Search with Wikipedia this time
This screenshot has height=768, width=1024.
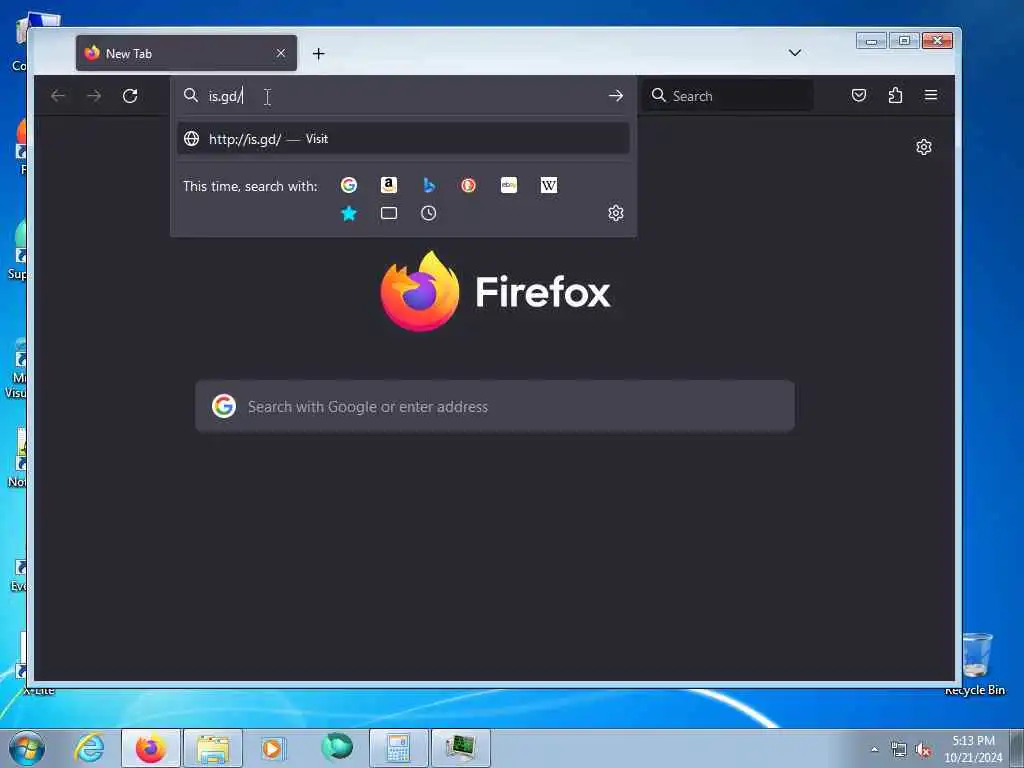point(549,185)
